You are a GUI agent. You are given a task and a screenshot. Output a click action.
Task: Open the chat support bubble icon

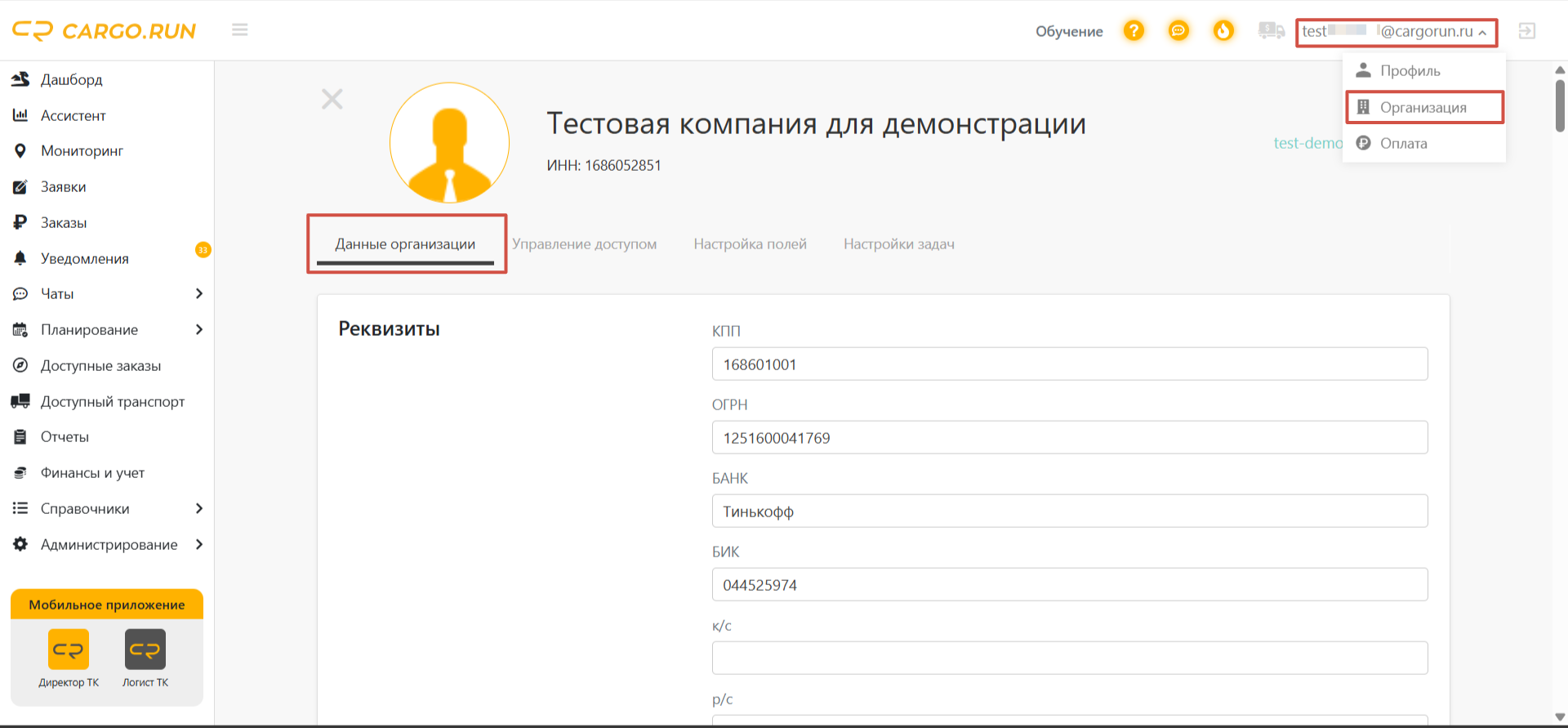[1178, 30]
